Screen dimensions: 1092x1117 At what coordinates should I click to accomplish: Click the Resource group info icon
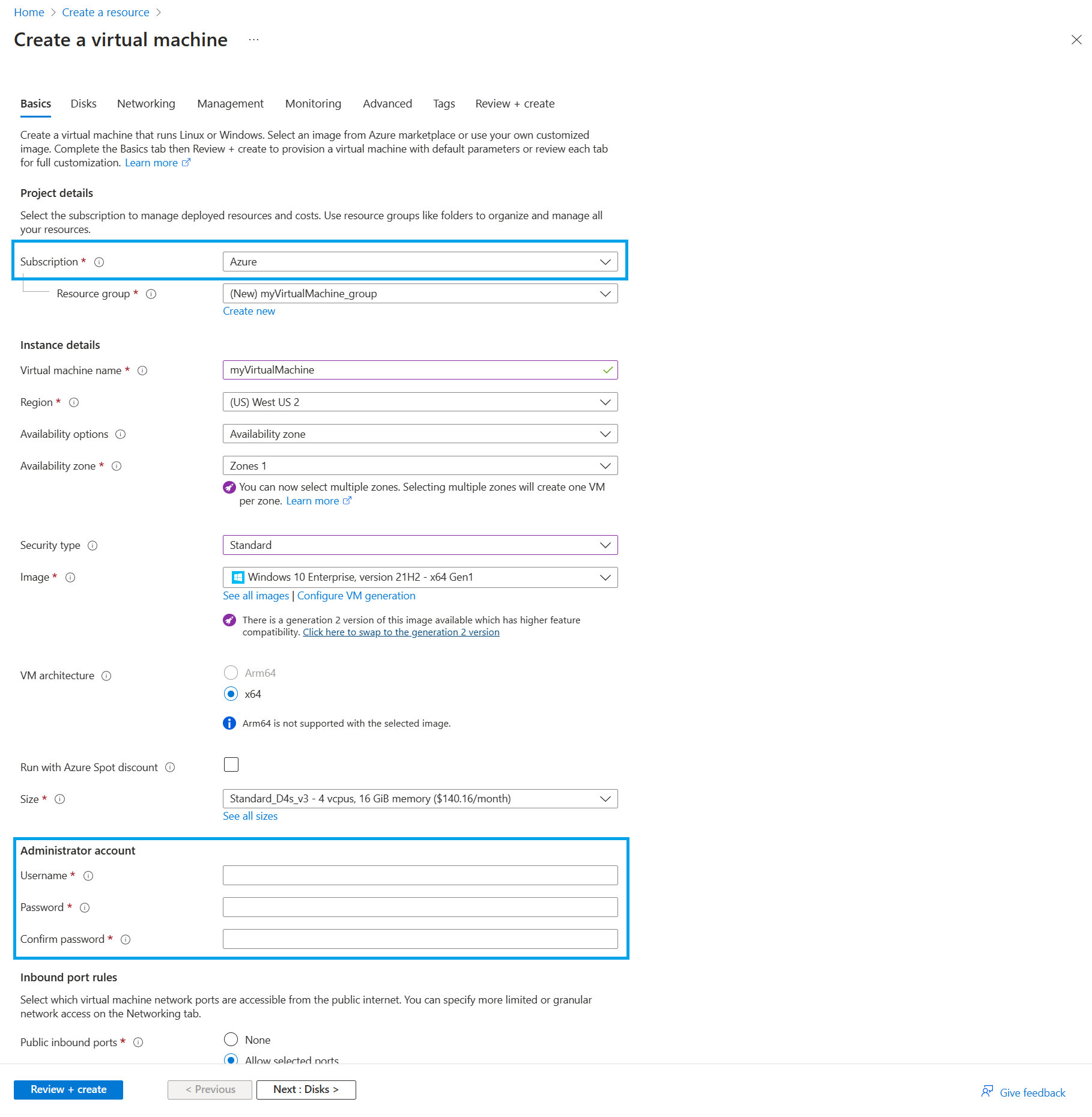point(151,294)
